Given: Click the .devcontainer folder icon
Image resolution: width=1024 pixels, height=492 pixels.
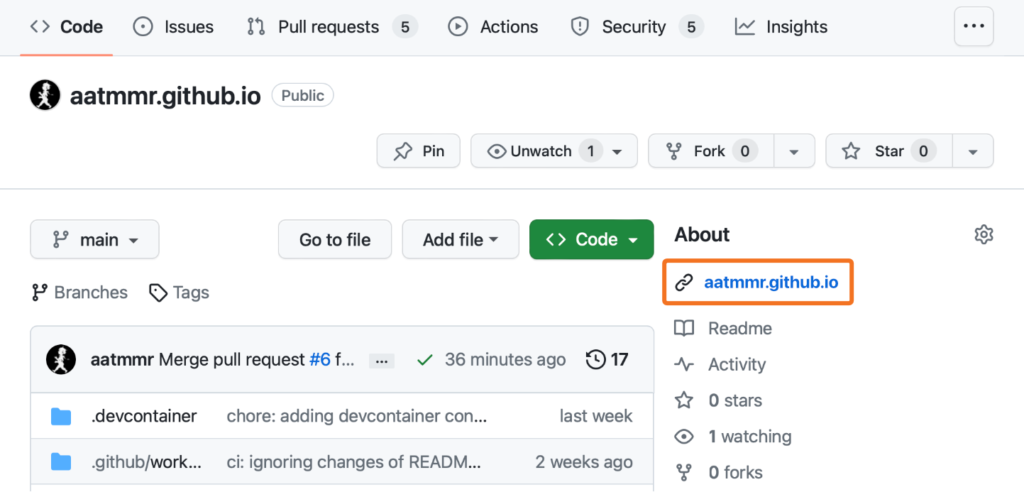Looking at the screenshot, I should point(61,416).
